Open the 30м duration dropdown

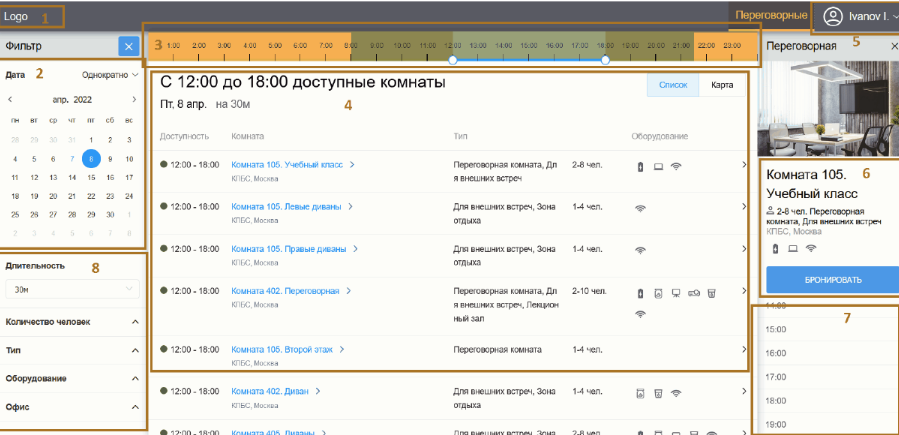(72, 289)
